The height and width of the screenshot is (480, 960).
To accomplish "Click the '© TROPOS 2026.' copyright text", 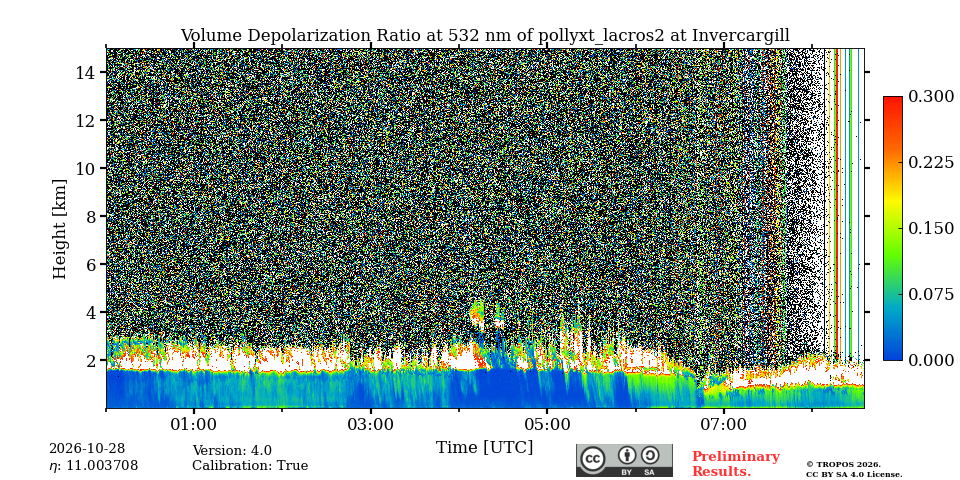I will [x=843, y=465].
